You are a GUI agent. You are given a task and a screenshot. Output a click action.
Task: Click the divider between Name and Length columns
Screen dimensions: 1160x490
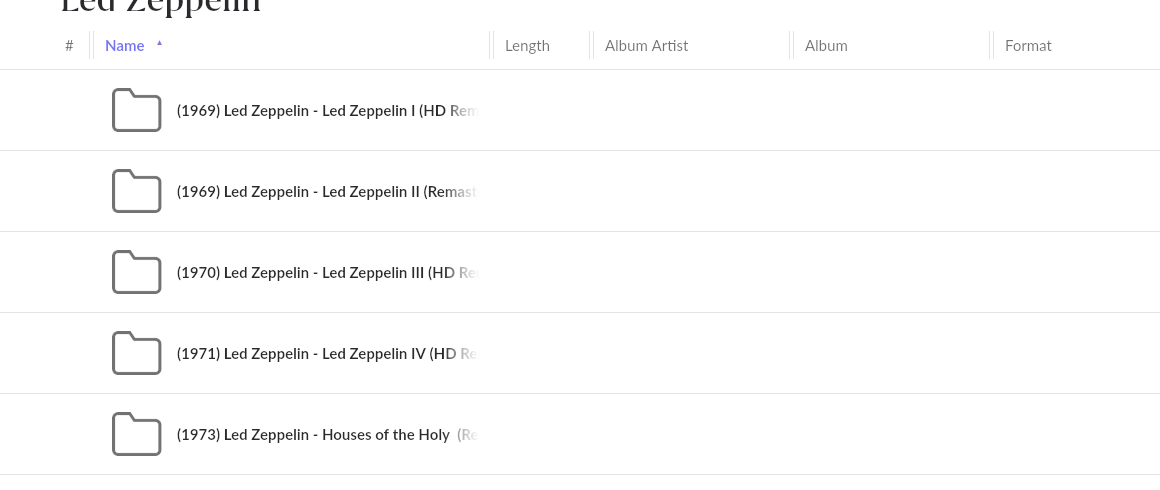[491, 45]
